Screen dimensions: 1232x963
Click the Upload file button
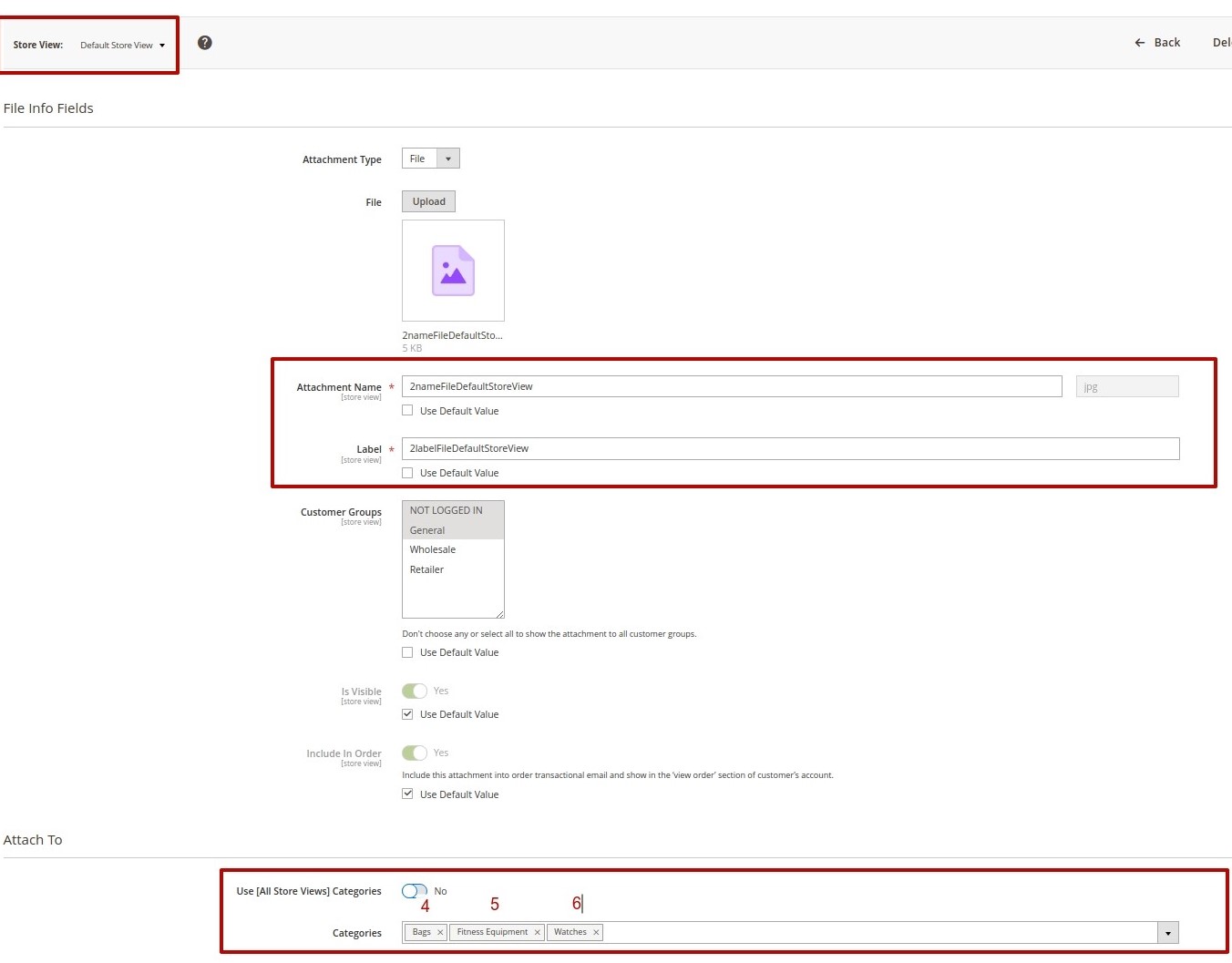pyautogui.click(x=428, y=201)
